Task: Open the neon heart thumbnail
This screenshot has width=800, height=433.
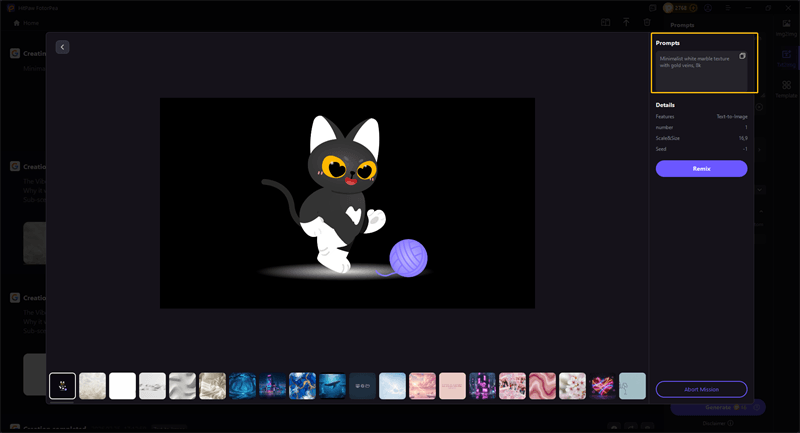Action: pos(603,386)
